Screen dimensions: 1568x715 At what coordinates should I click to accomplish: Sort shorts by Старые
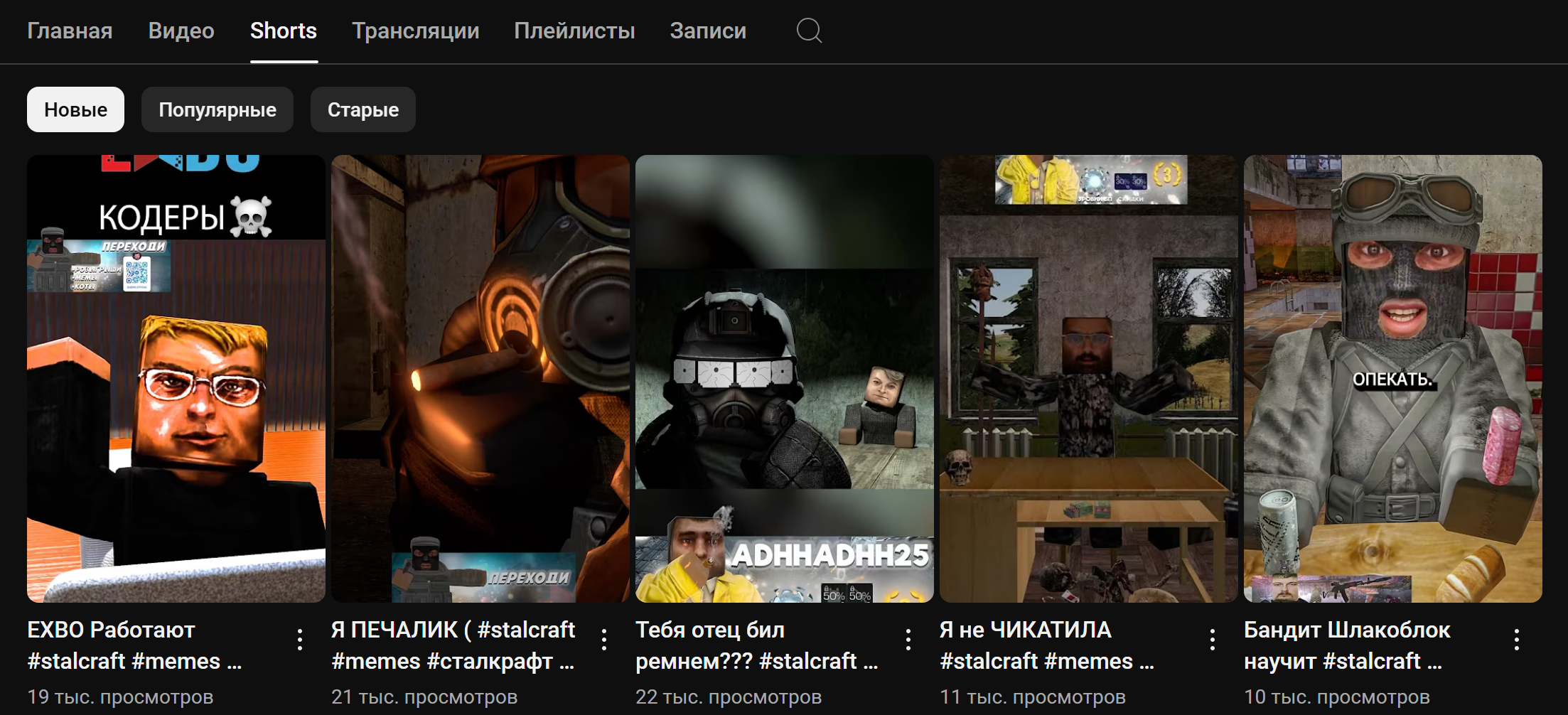pyautogui.click(x=363, y=109)
